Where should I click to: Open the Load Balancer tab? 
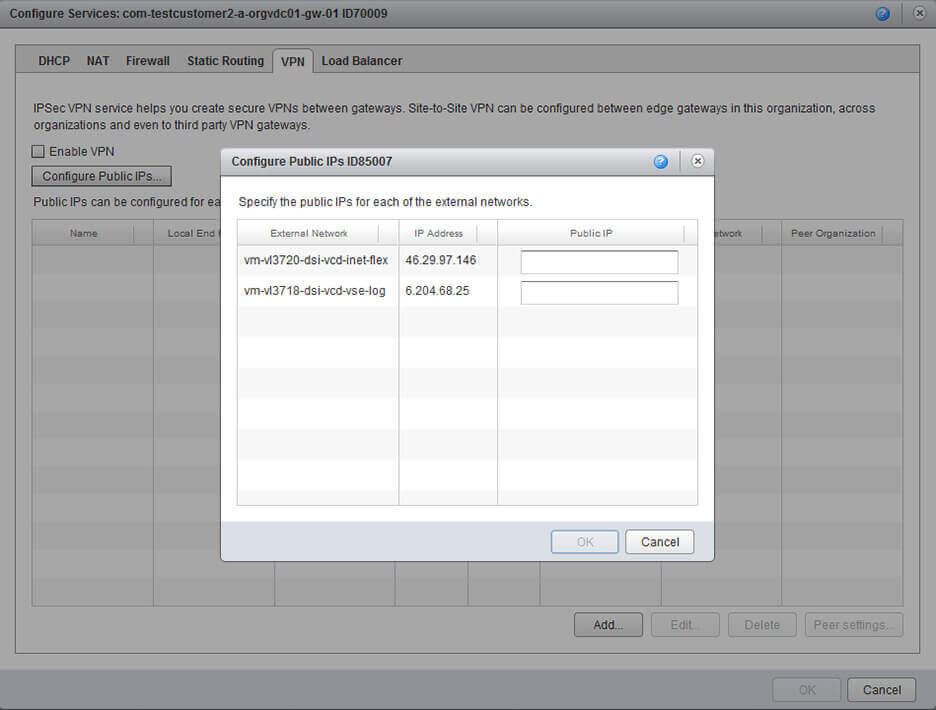361,61
